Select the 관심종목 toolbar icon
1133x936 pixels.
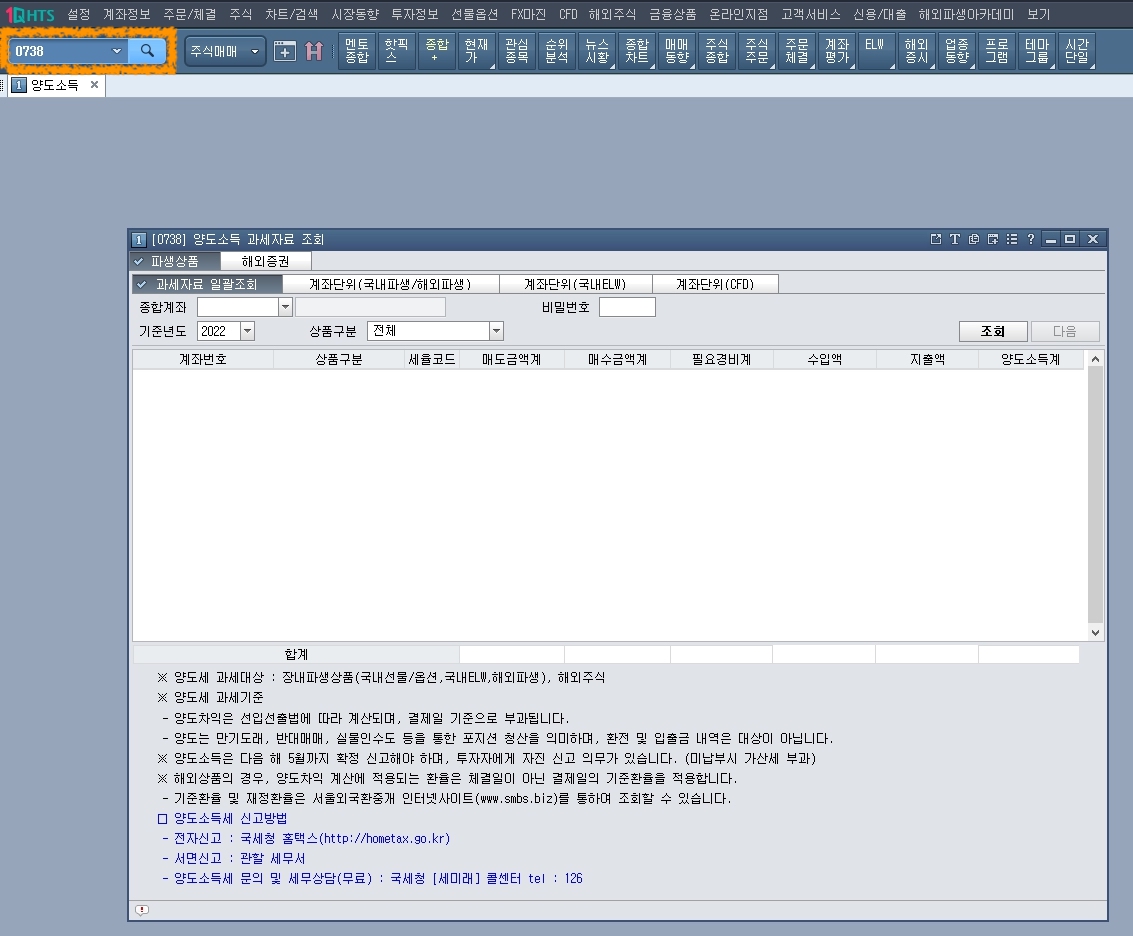pyautogui.click(x=516, y=51)
